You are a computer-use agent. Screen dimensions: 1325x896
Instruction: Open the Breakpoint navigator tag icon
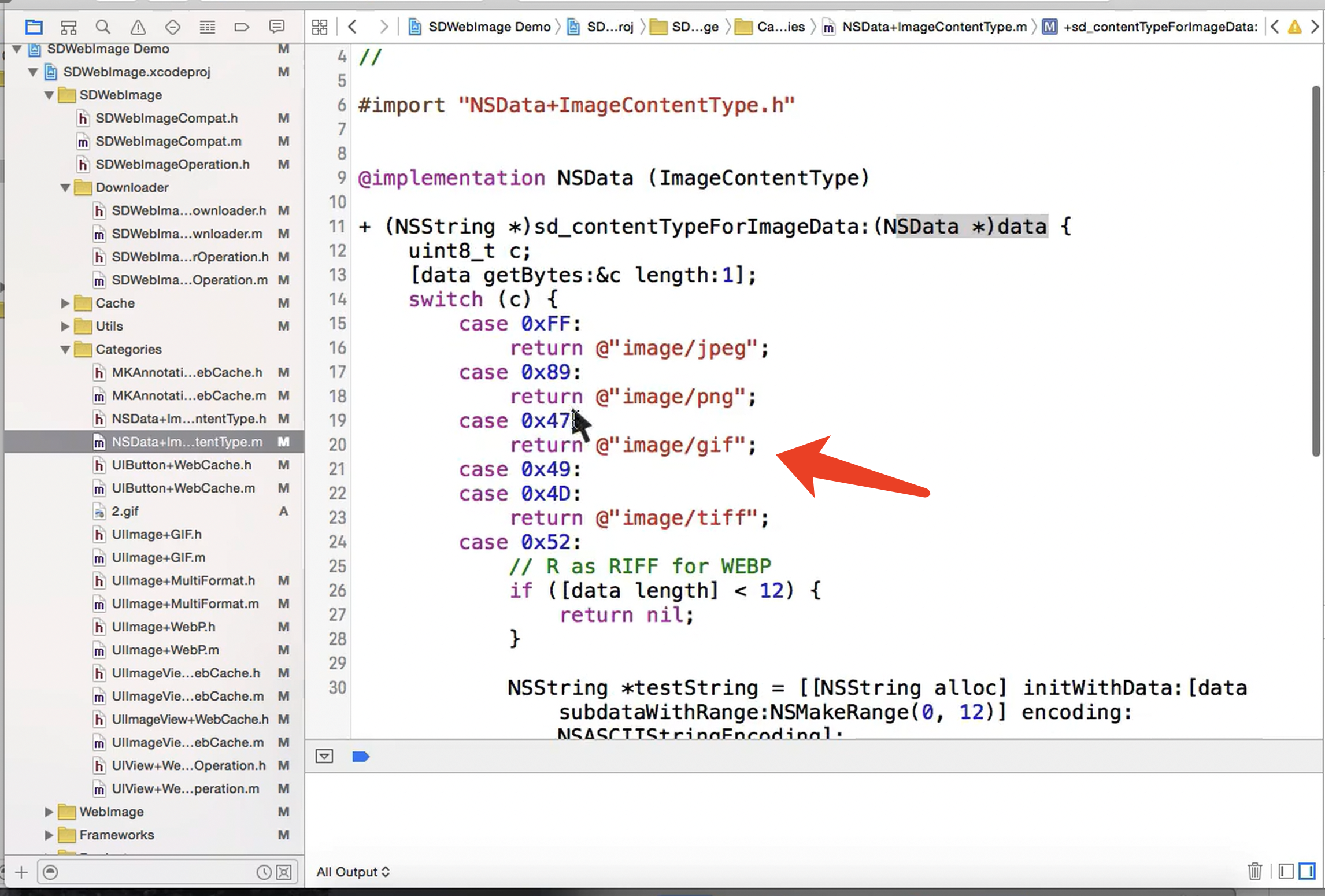click(242, 27)
